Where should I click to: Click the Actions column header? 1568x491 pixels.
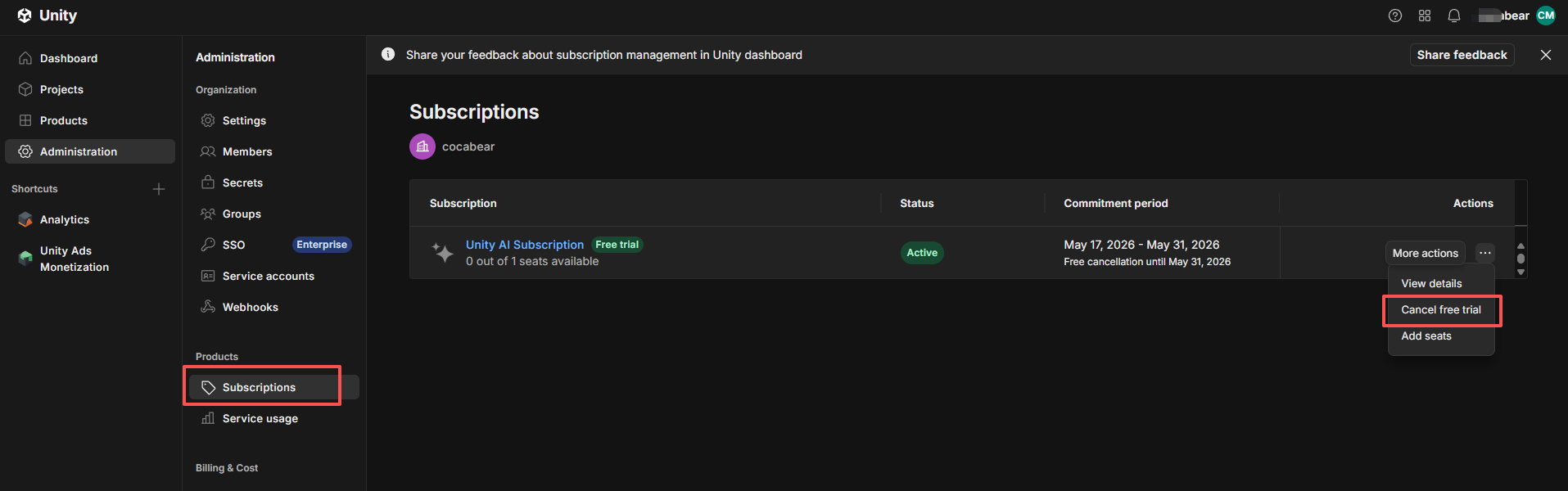coord(1473,203)
